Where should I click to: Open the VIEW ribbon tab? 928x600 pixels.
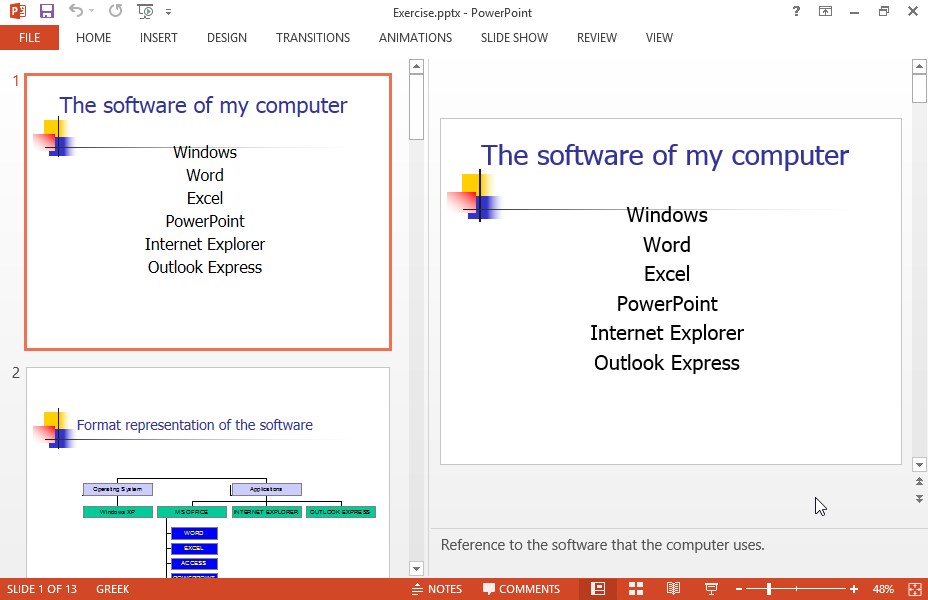[x=659, y=38]
